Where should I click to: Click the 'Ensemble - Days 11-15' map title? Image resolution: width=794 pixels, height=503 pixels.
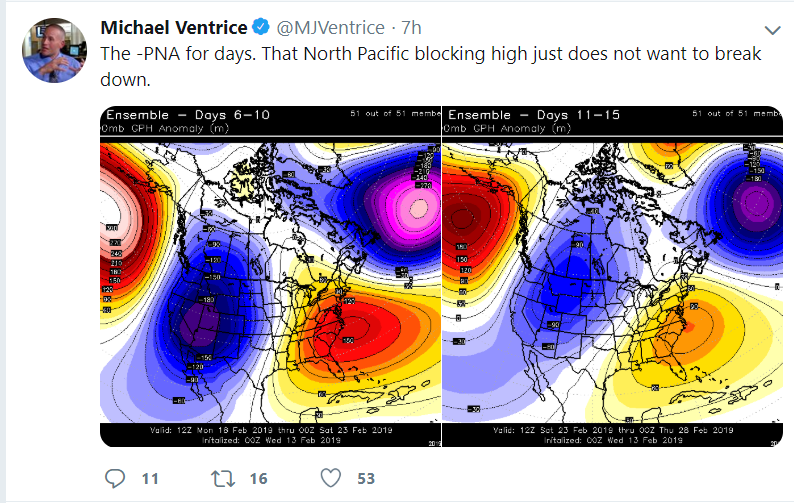pyautogui.click(x=531, y=115)
